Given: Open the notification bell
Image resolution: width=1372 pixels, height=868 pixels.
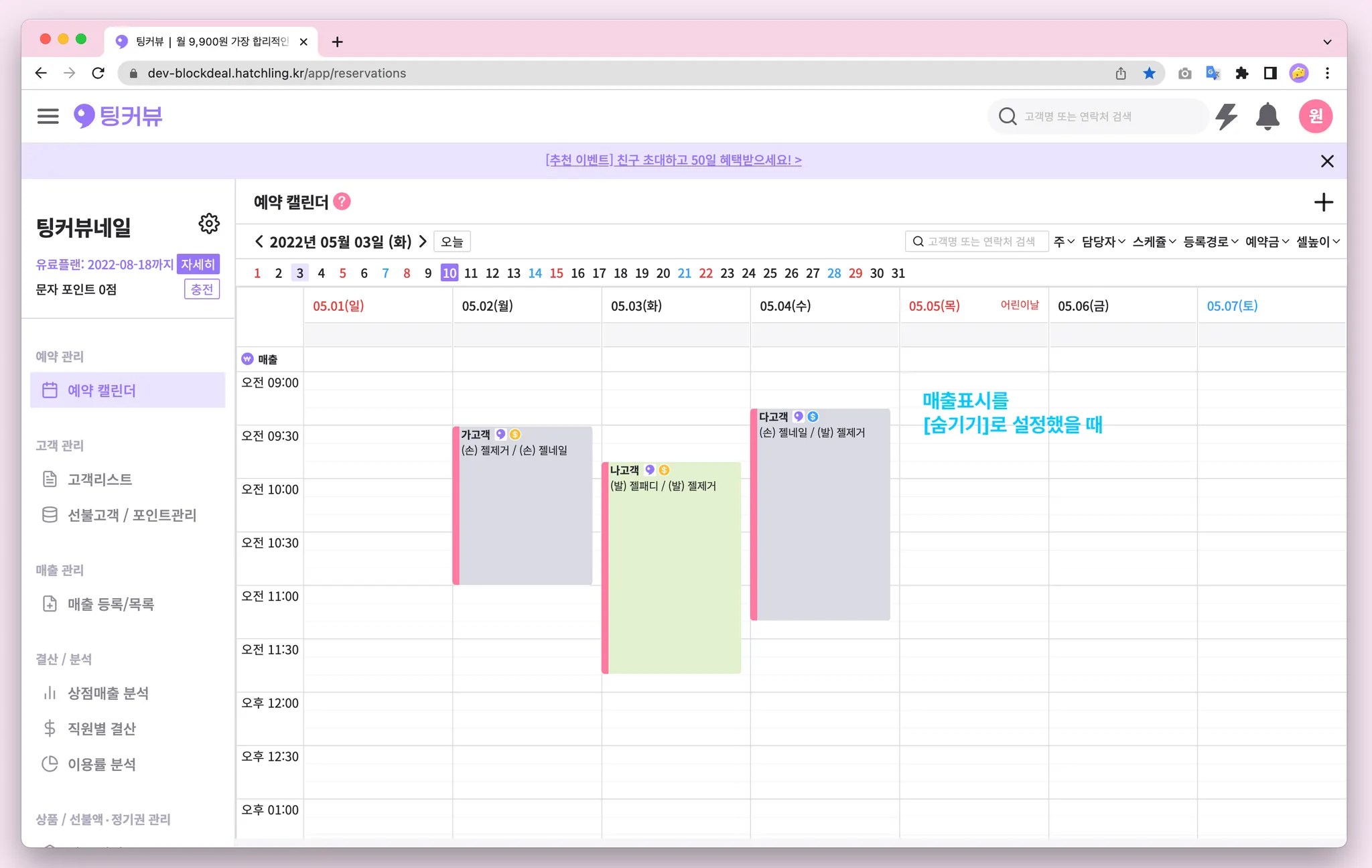Looking at the screenshot, I should click(1267, 117).
